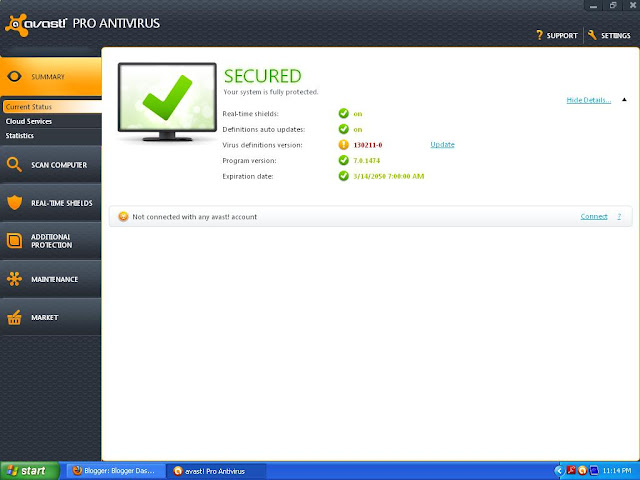
Task: Click the program version value 7.0.1474
Action: tap(367, 160)
